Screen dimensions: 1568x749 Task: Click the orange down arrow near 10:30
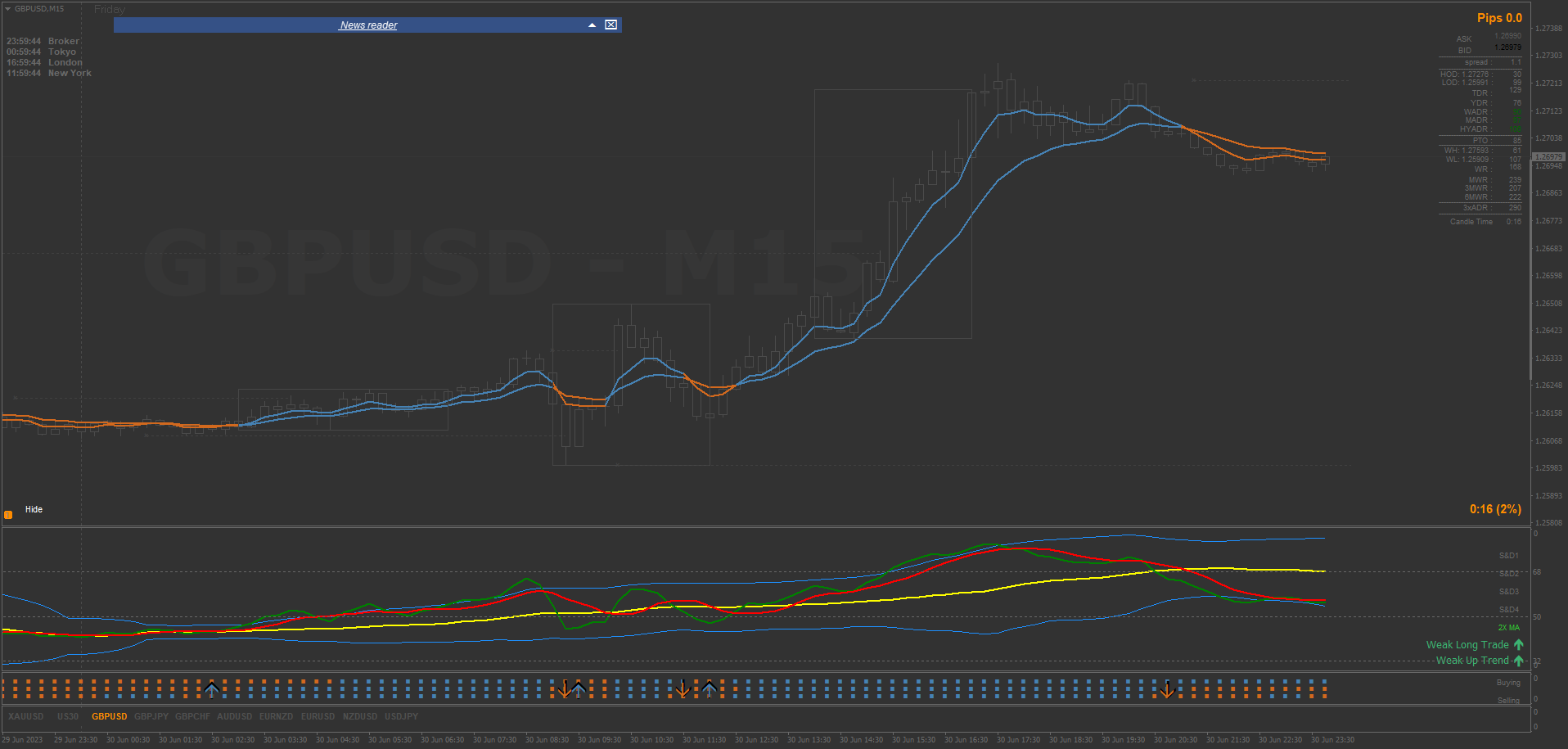pos(683,689)
